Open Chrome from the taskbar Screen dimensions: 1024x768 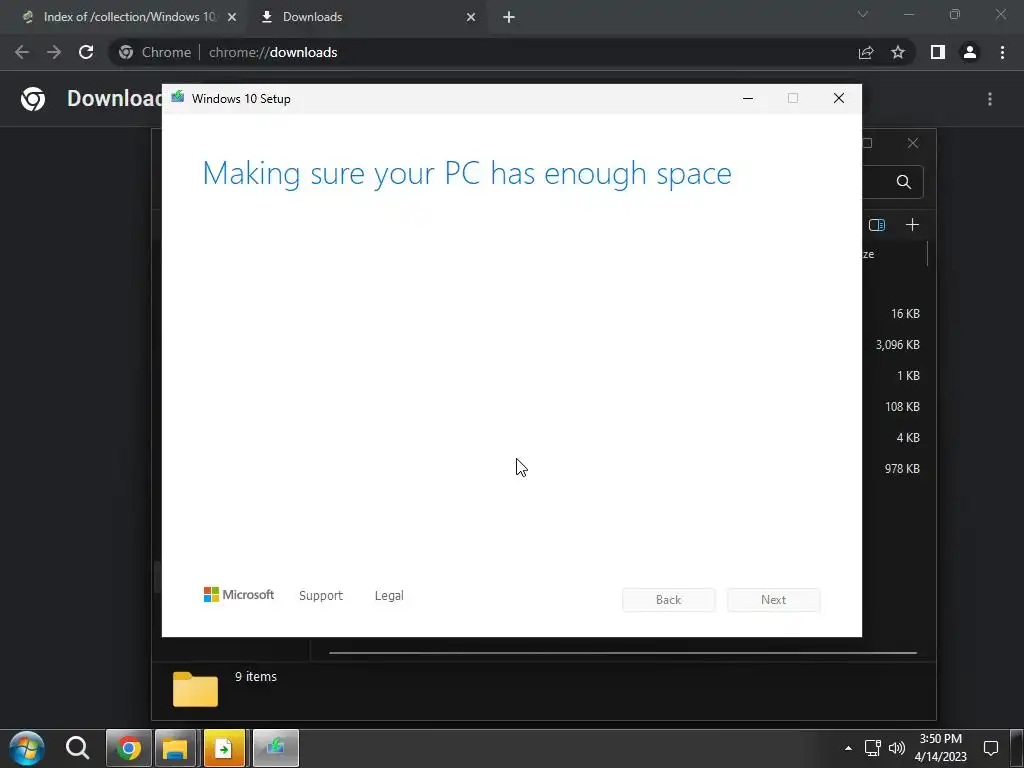click(x=129, y=748)
